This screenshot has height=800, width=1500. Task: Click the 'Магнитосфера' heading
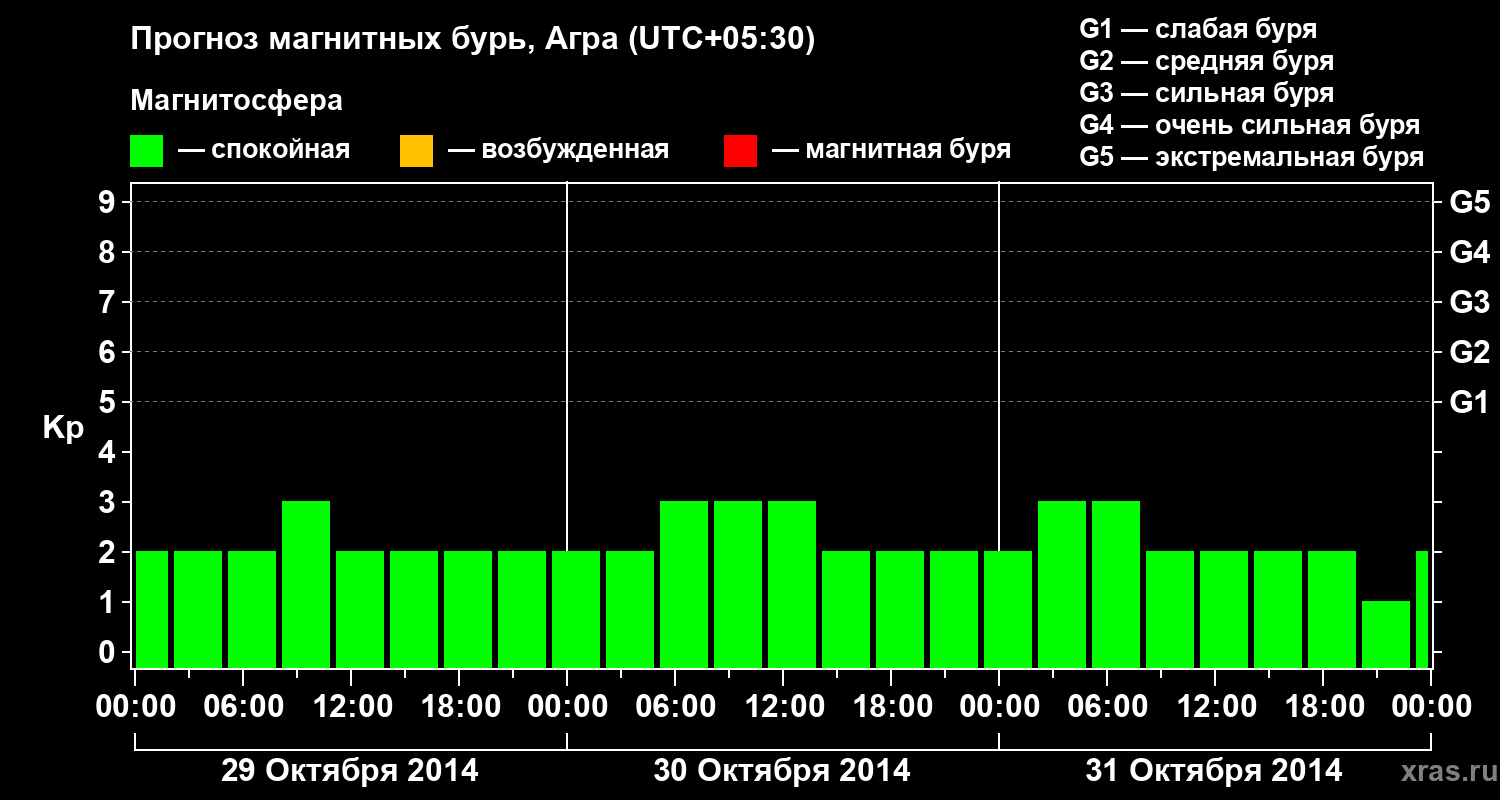coord(236,101)
